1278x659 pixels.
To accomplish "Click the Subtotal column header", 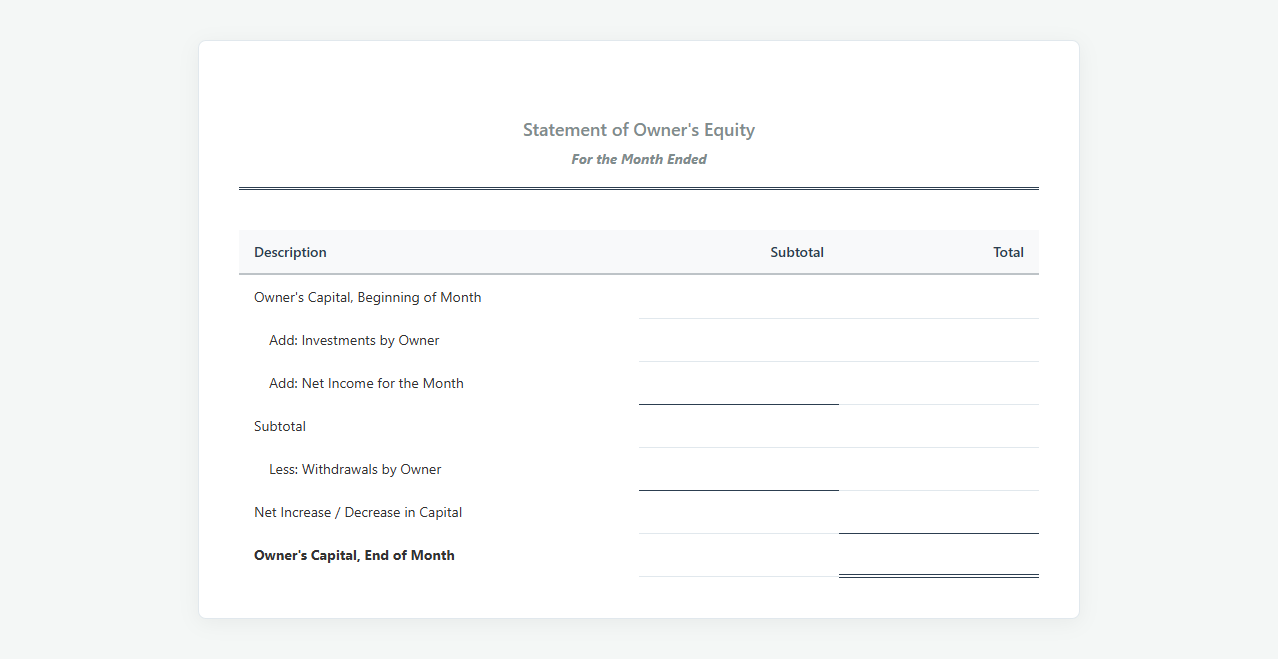I will pos(797,252).
